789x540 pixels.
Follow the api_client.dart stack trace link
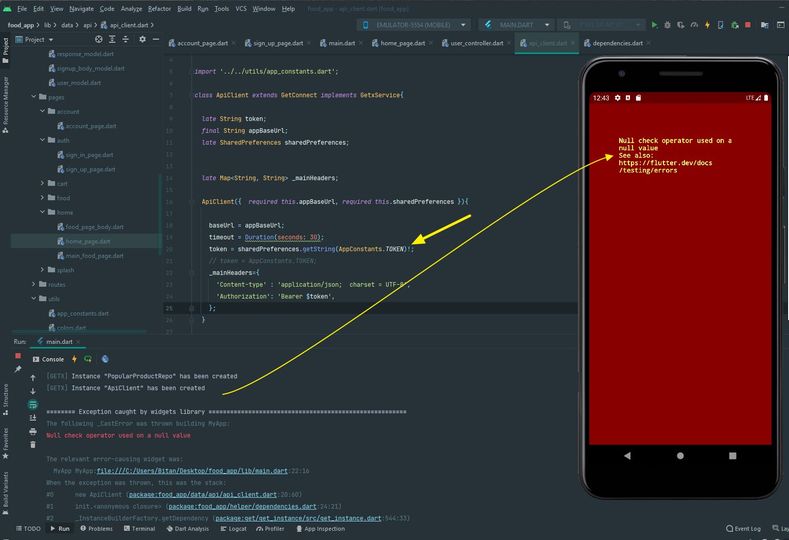[x=202, y=495]
